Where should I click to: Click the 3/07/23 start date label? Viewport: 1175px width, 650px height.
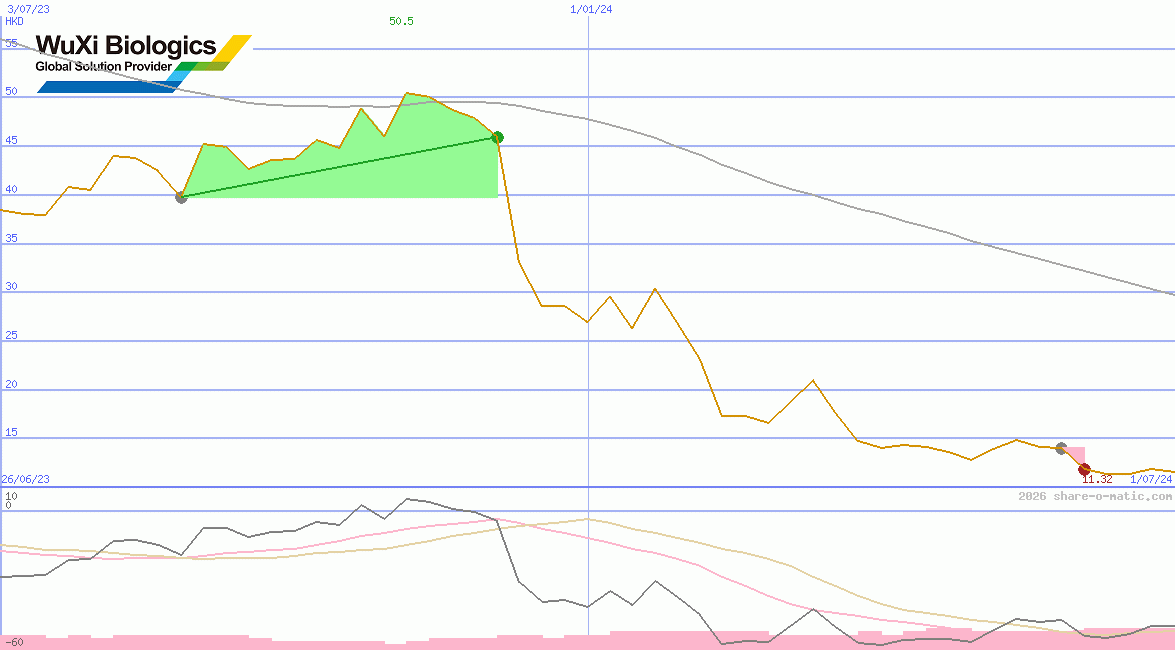tap(28, 9)
